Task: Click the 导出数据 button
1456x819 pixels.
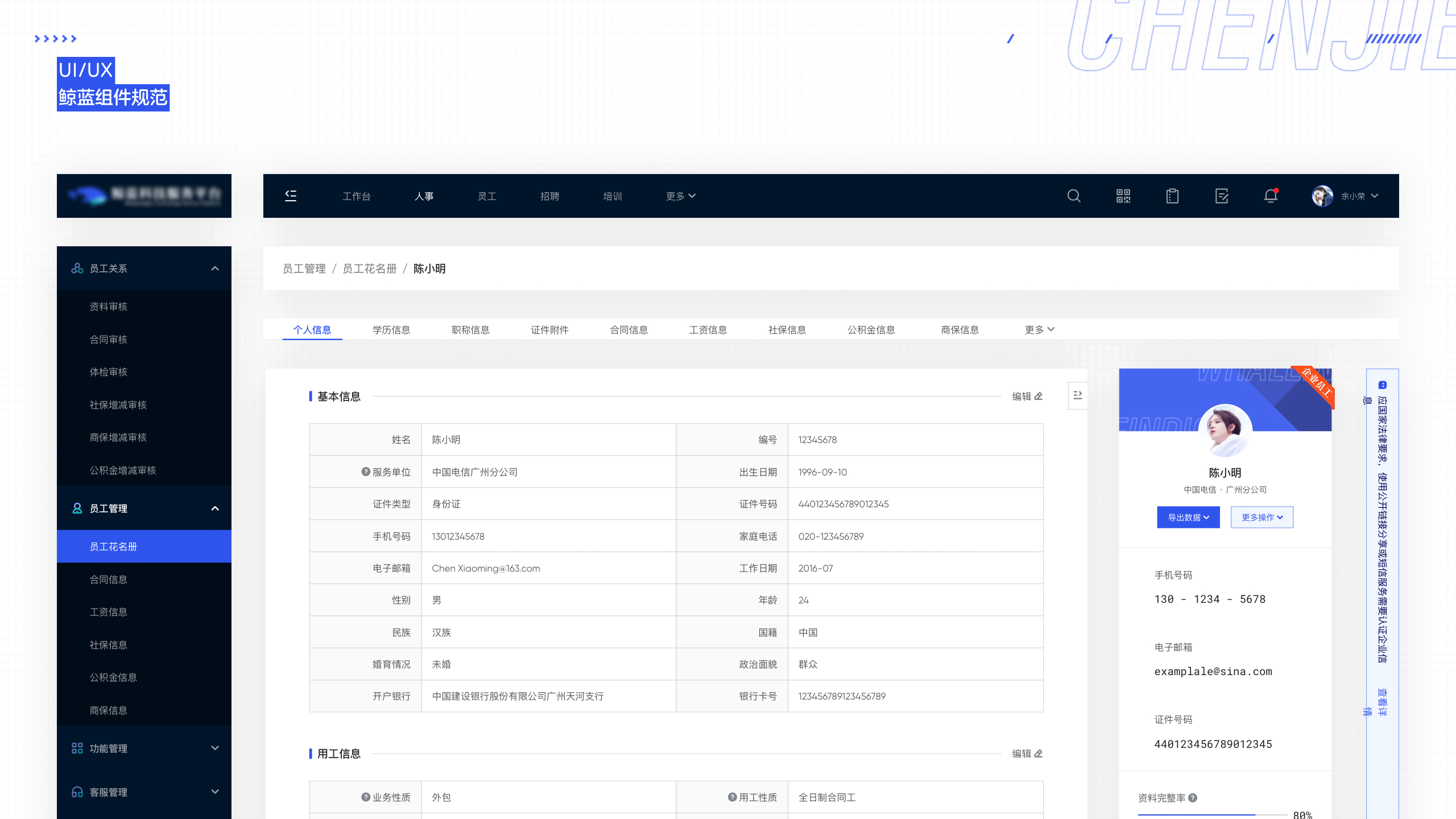Action: (x=1188, y=517)
